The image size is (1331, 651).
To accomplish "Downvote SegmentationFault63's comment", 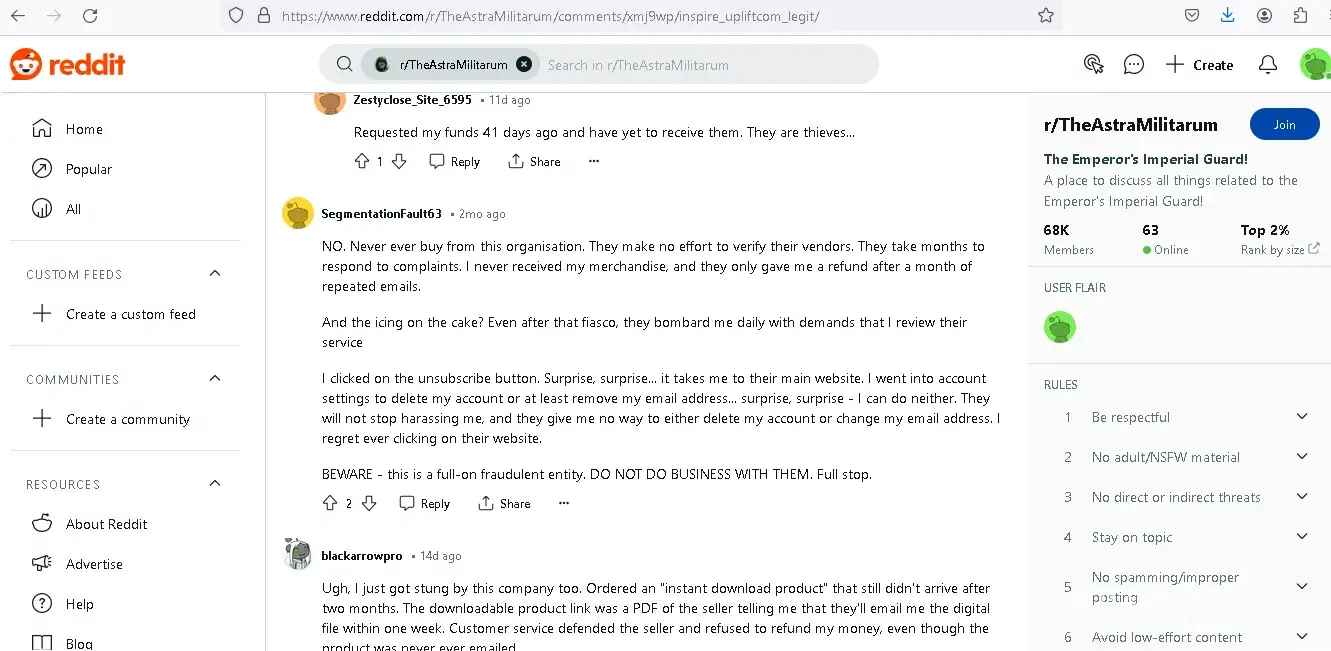I will (x=368, y=504).
